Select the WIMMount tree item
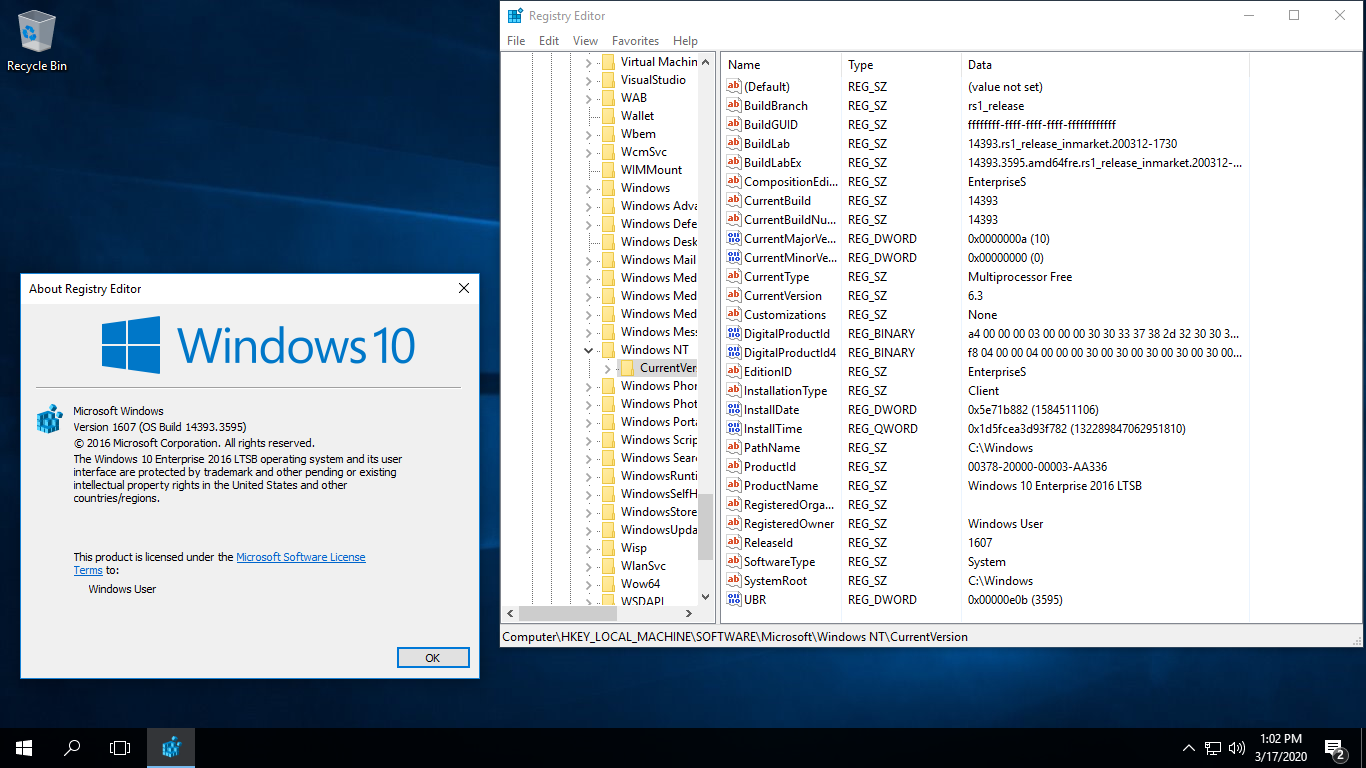1366x768 pixels. (651, 170)
